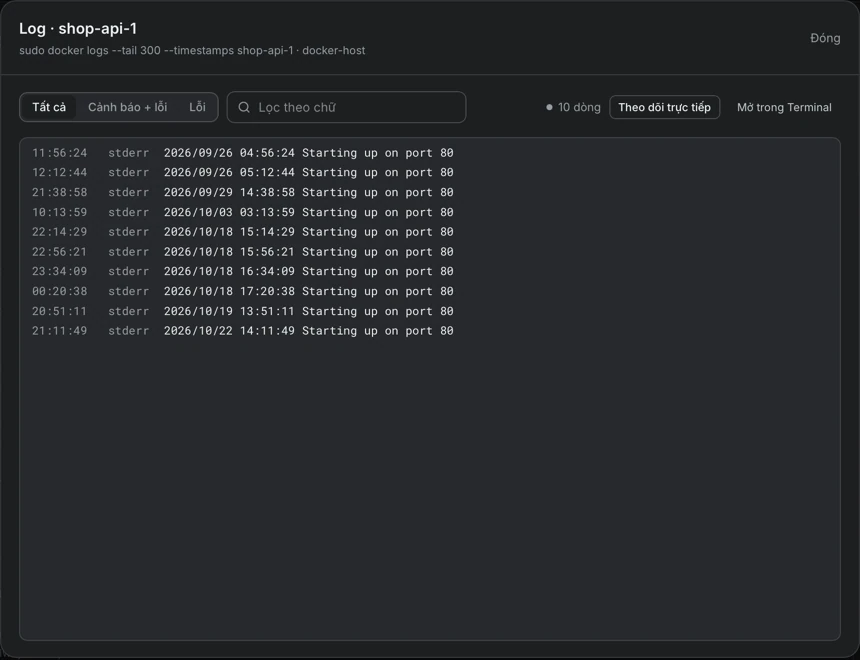Select log line timestamped 22:56:21
The height and width of the screenshot is (660, 860).
click(429, 251)
